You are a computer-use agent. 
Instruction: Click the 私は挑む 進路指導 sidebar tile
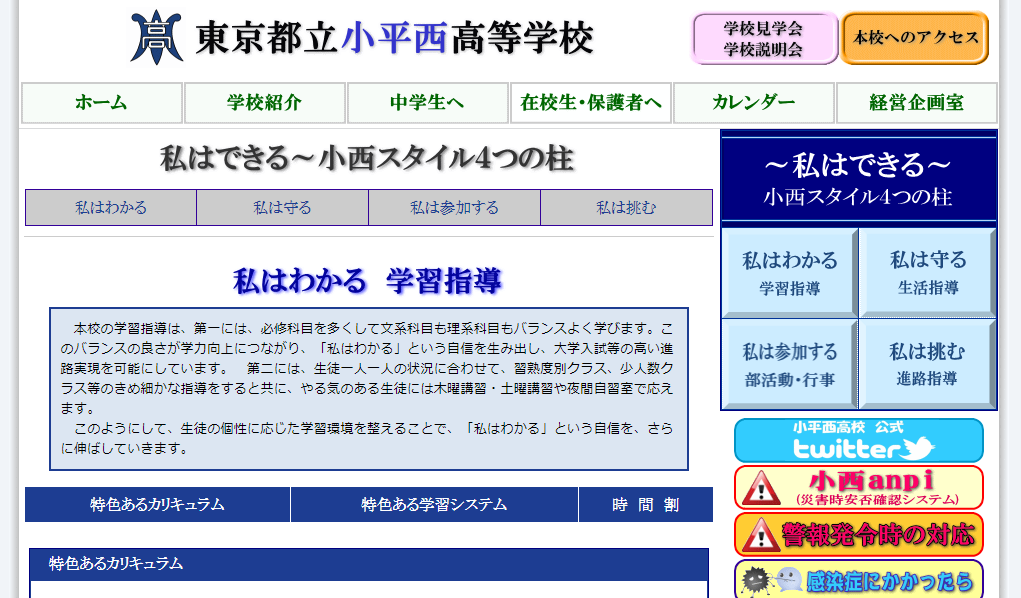tap(927, 364)
